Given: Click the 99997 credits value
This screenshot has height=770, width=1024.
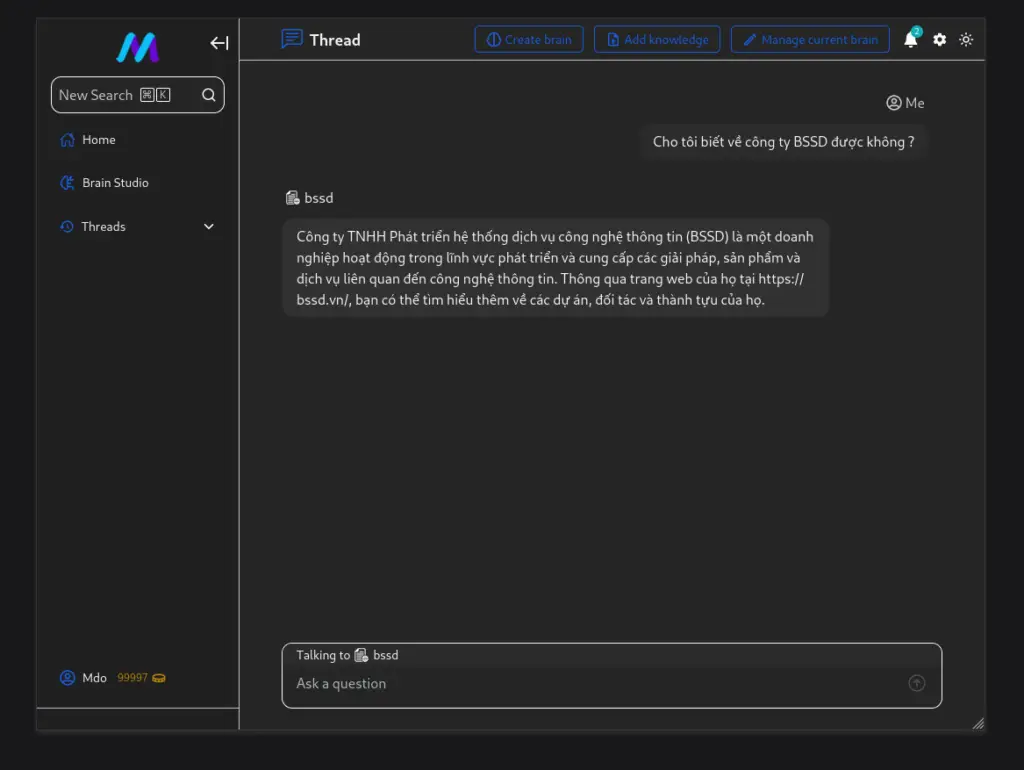Looking at the screenshot, I should 132,678.
